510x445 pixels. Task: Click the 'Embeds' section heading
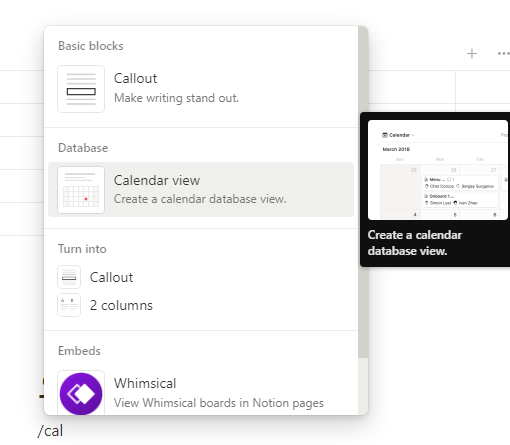click(x=79, y=351)
